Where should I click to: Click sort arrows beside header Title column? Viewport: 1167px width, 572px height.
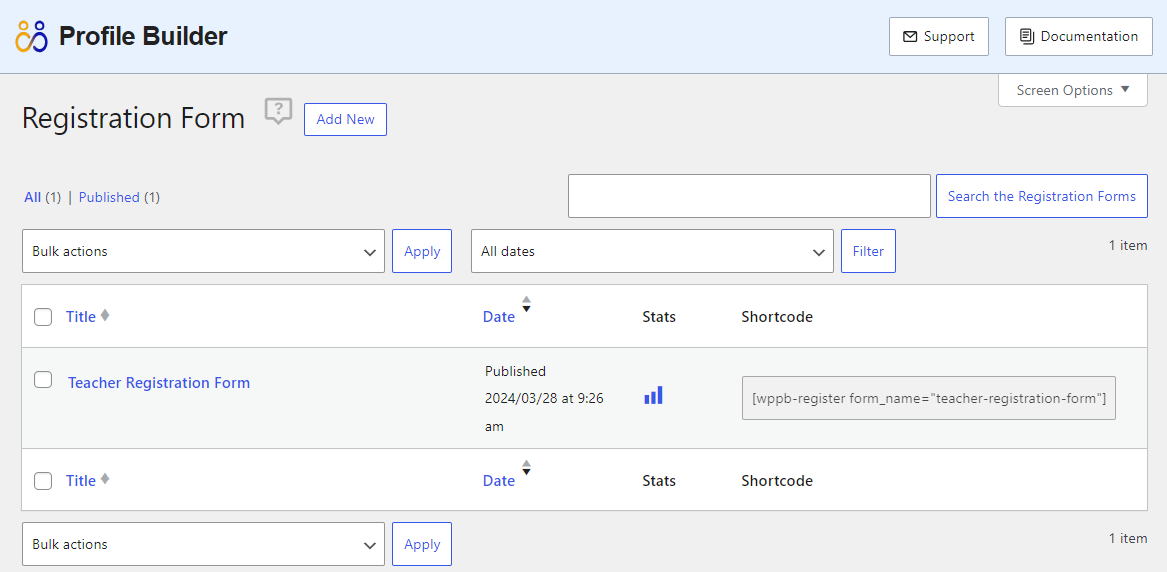[x=105, y=315]
